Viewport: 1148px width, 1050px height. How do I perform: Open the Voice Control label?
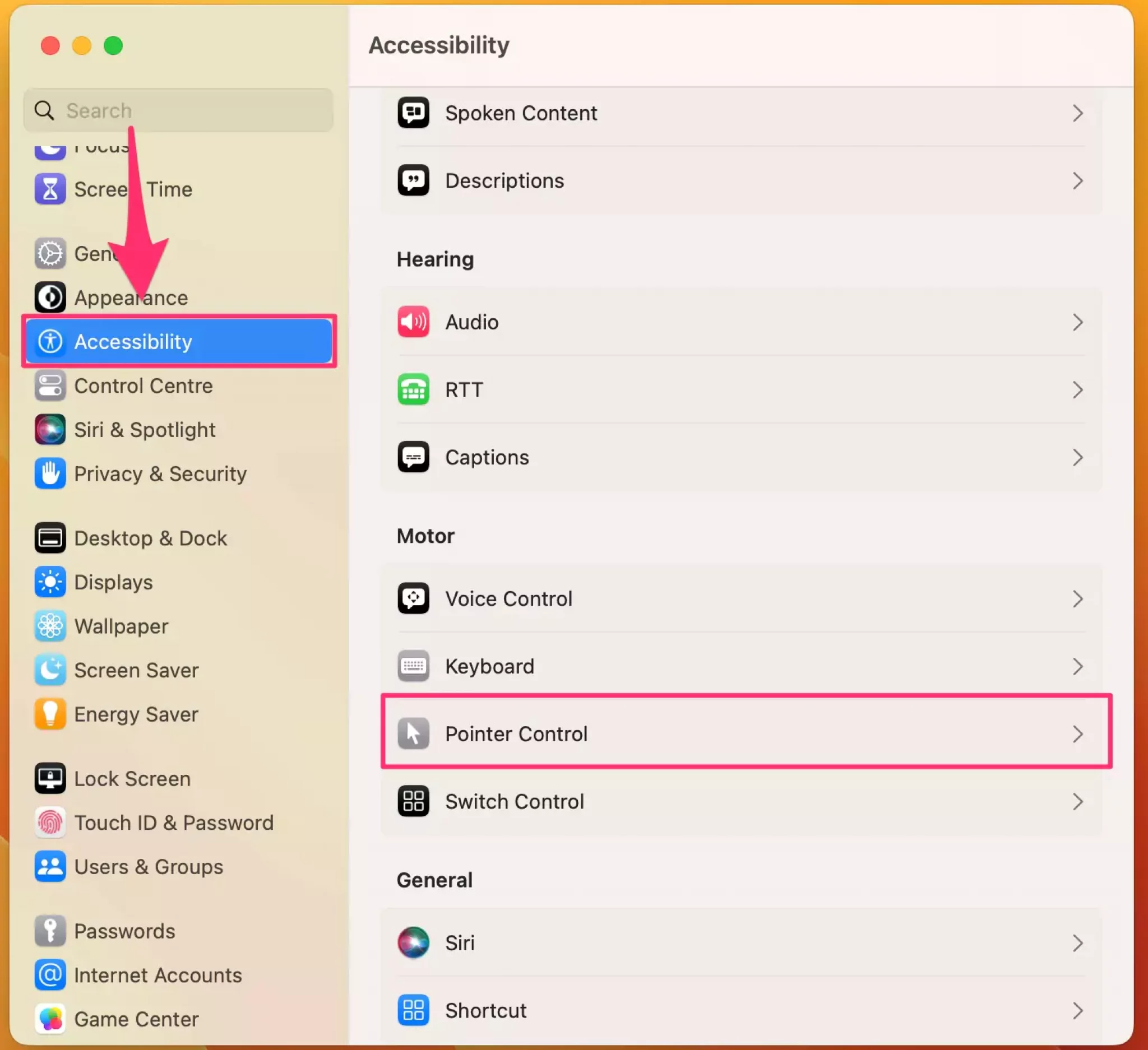(508, 598)
